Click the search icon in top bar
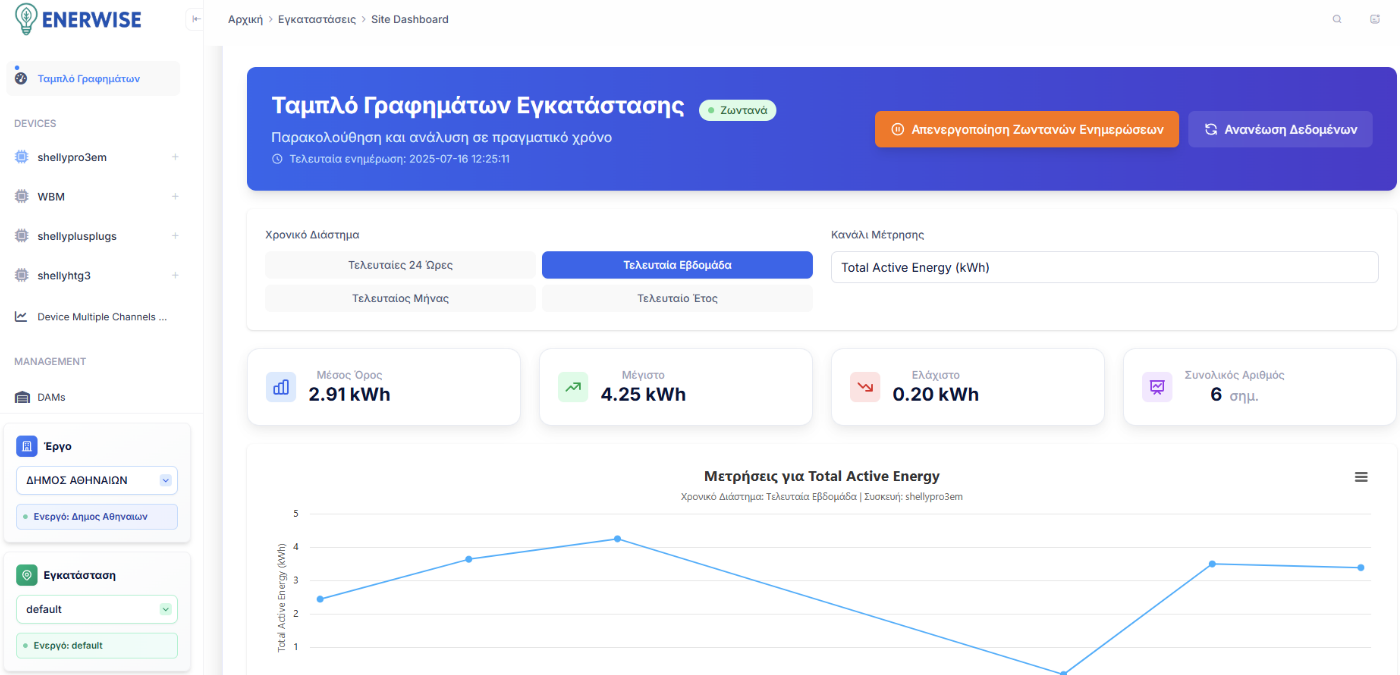The width and height of the screenshot is (1400, 675). coord(1337,19)
